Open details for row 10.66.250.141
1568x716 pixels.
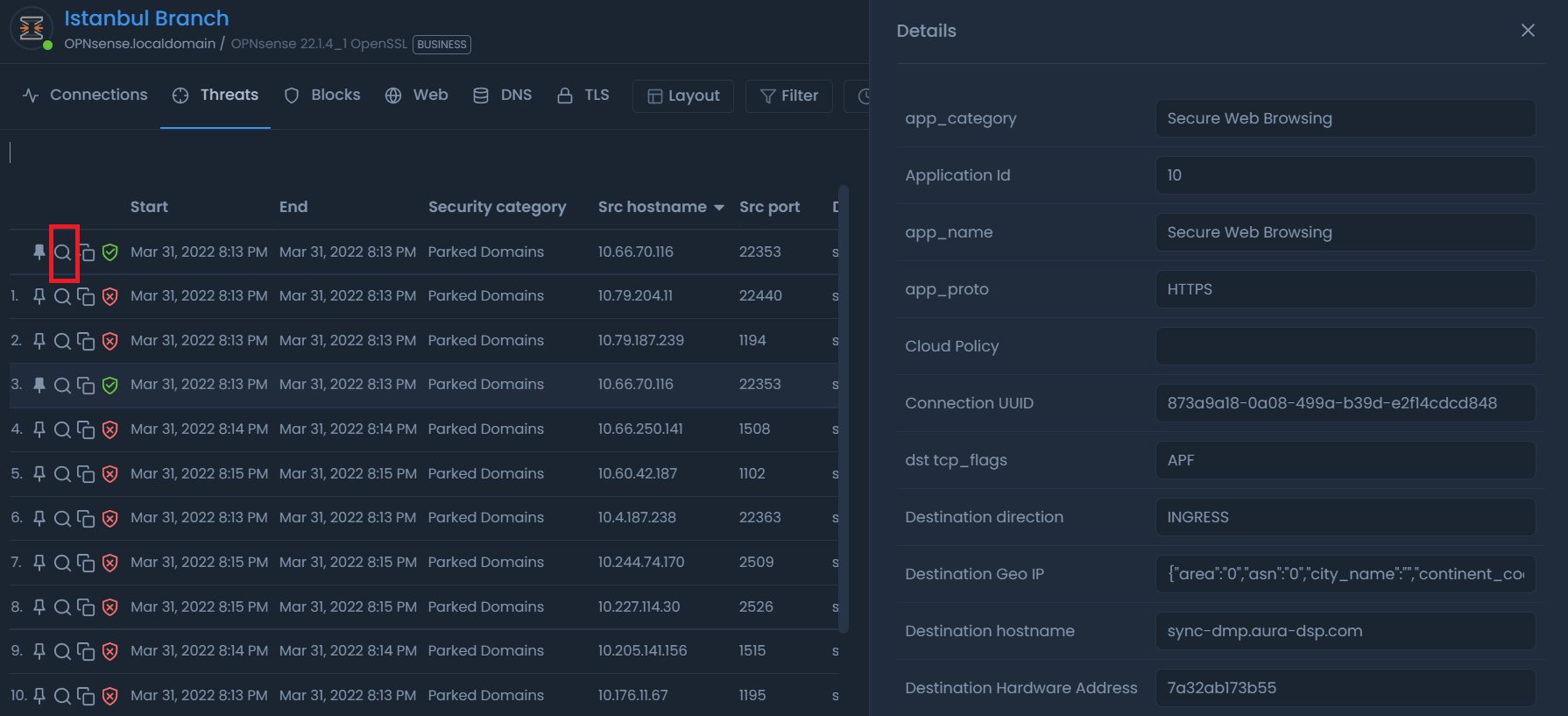[62, 429]
